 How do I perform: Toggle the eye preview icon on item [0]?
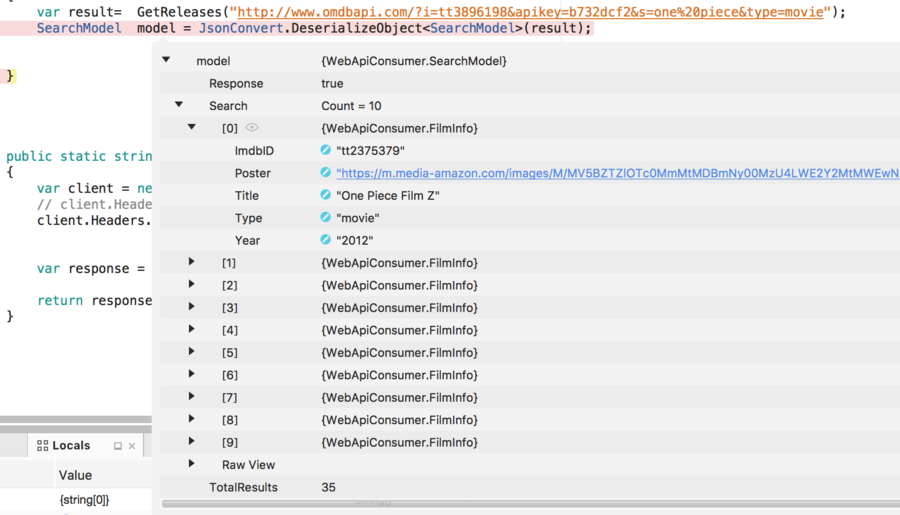252,128
